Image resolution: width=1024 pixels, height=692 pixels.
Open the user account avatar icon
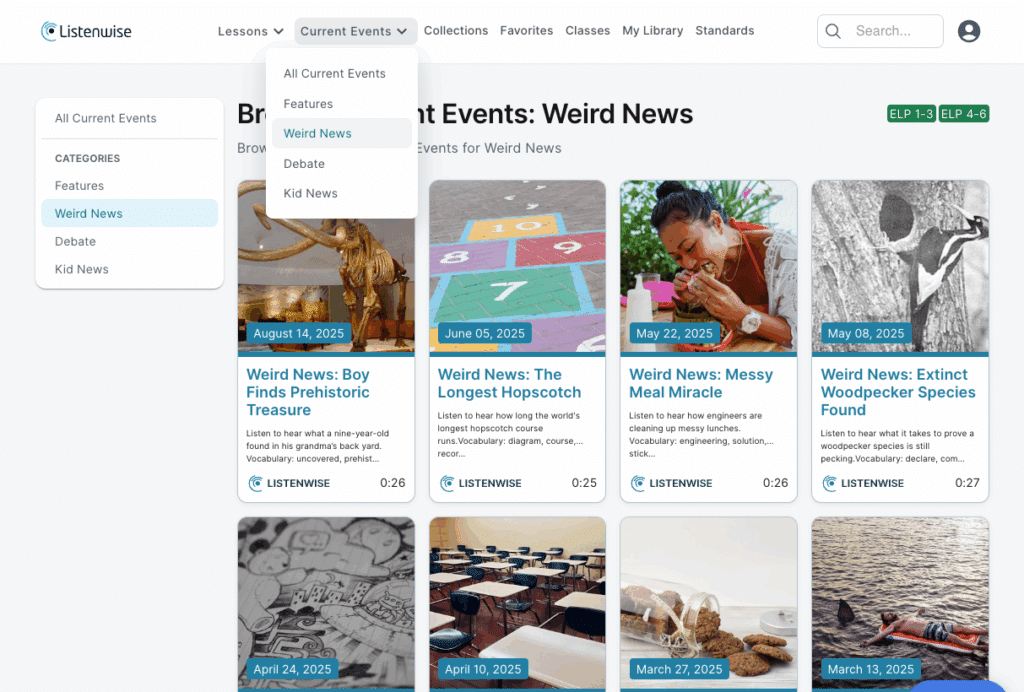(x=968, y=31)
